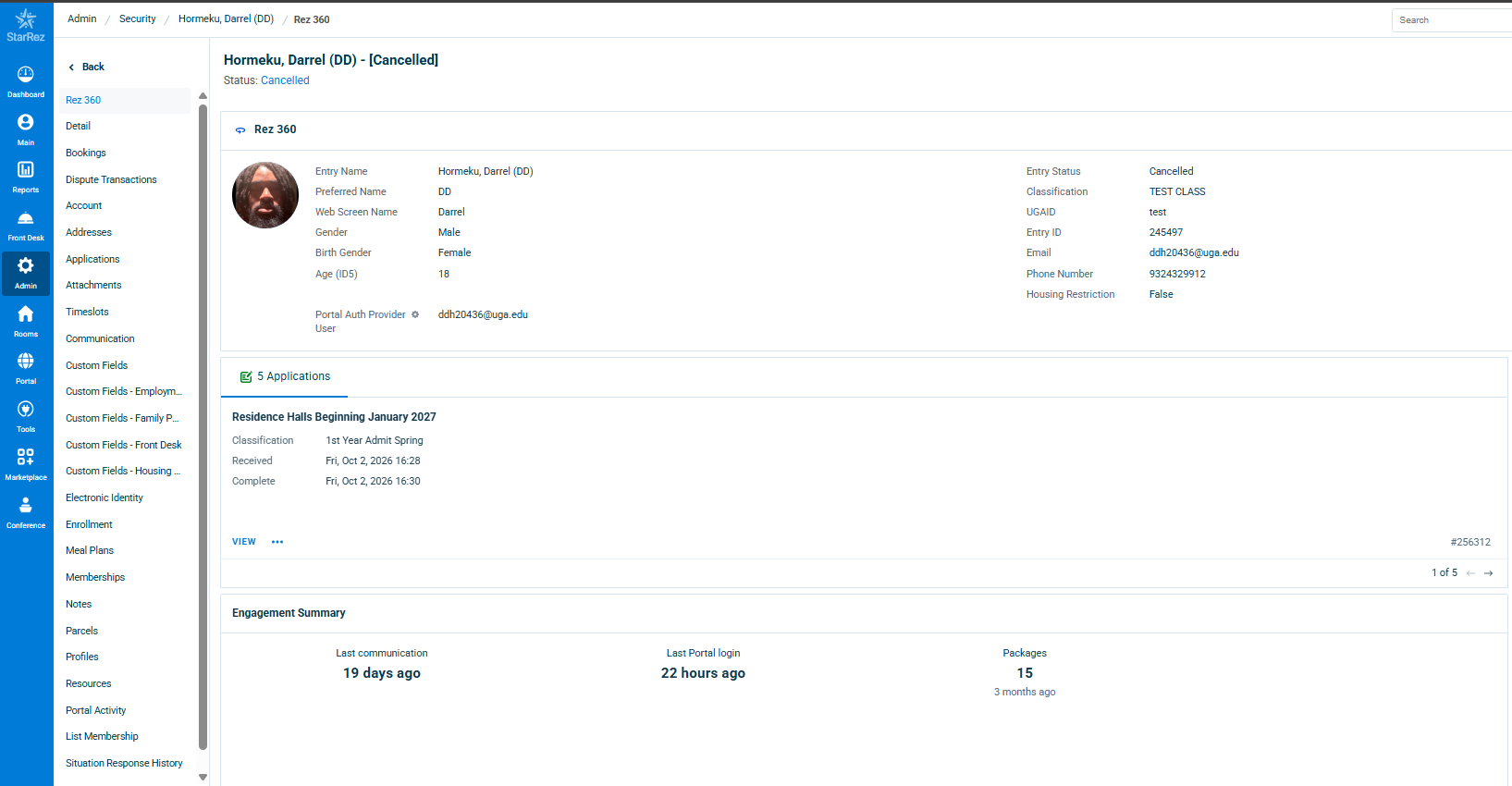Screen dimensions: 1512x786
Task: Open the Reports module
Action: [26, 177]
